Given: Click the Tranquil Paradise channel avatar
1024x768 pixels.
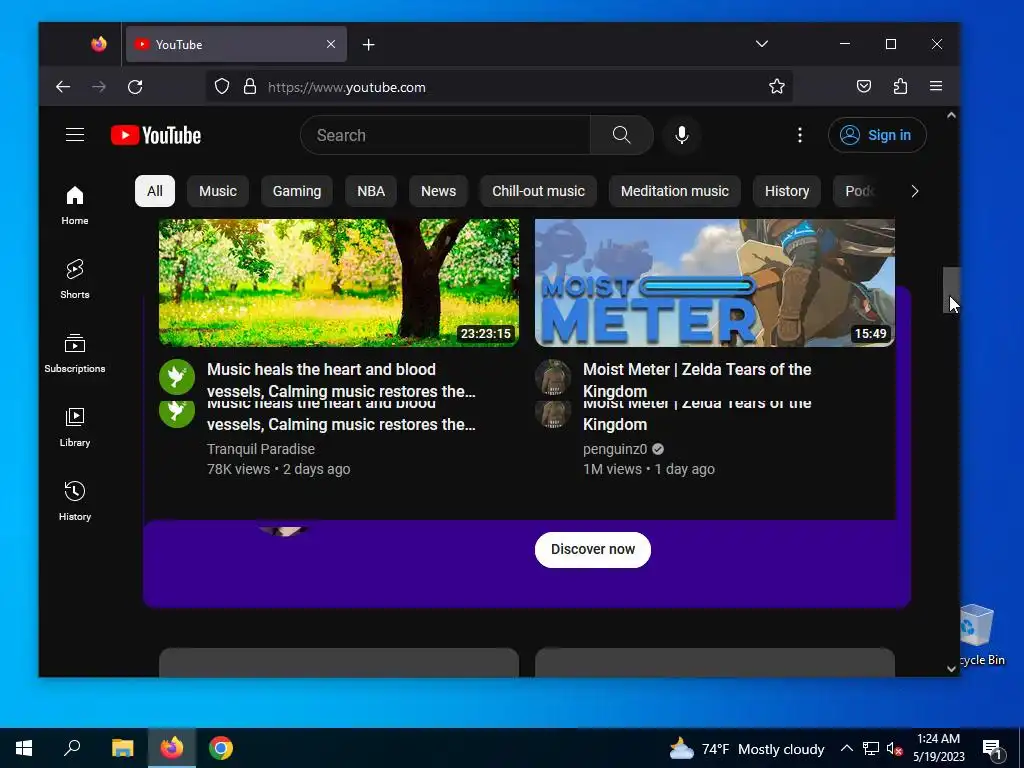Looking at the screenshot, I should click(177, 377).
